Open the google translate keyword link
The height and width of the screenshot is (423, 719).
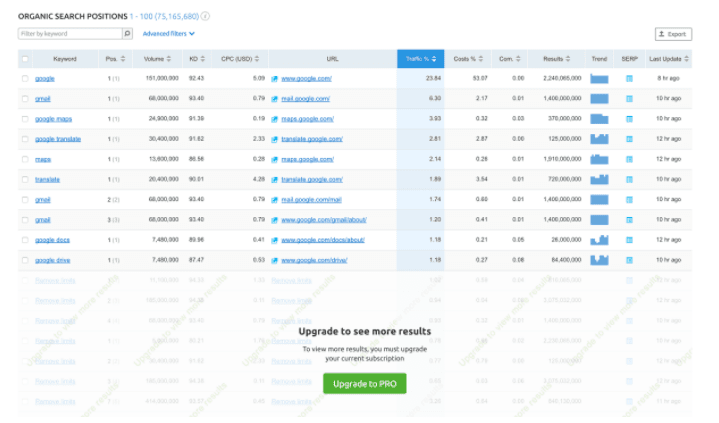[58, 139]
